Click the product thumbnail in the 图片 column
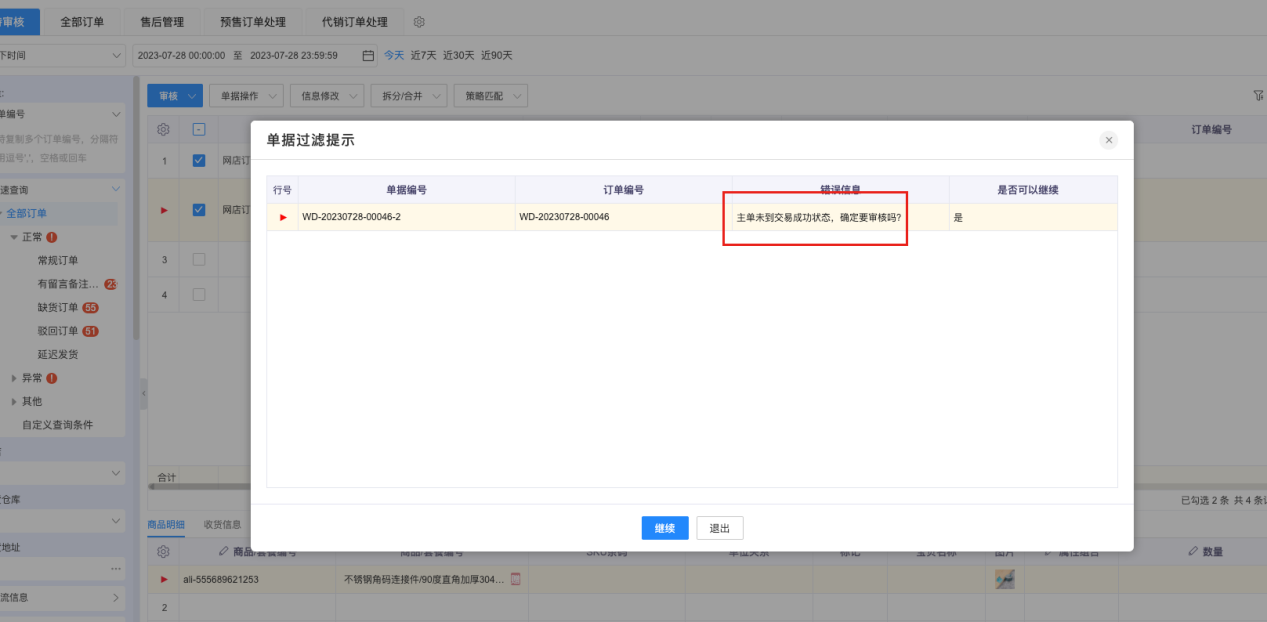Viewport: 1267px width, 622px height. pos(1005,579)
